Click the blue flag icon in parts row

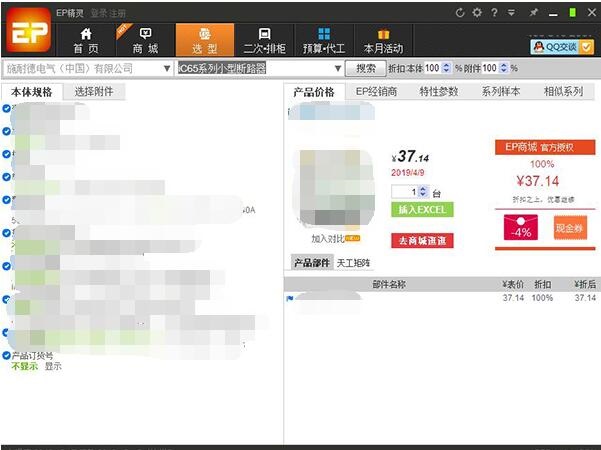coord(290,298)
